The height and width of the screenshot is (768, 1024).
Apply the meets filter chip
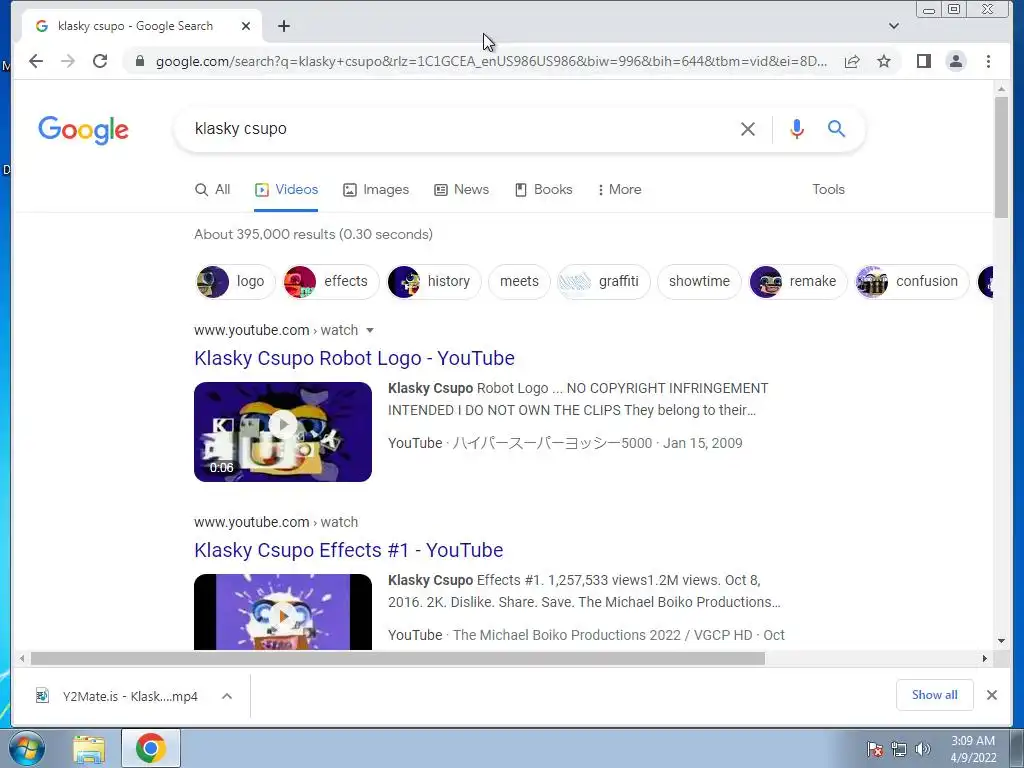[519, 281]
